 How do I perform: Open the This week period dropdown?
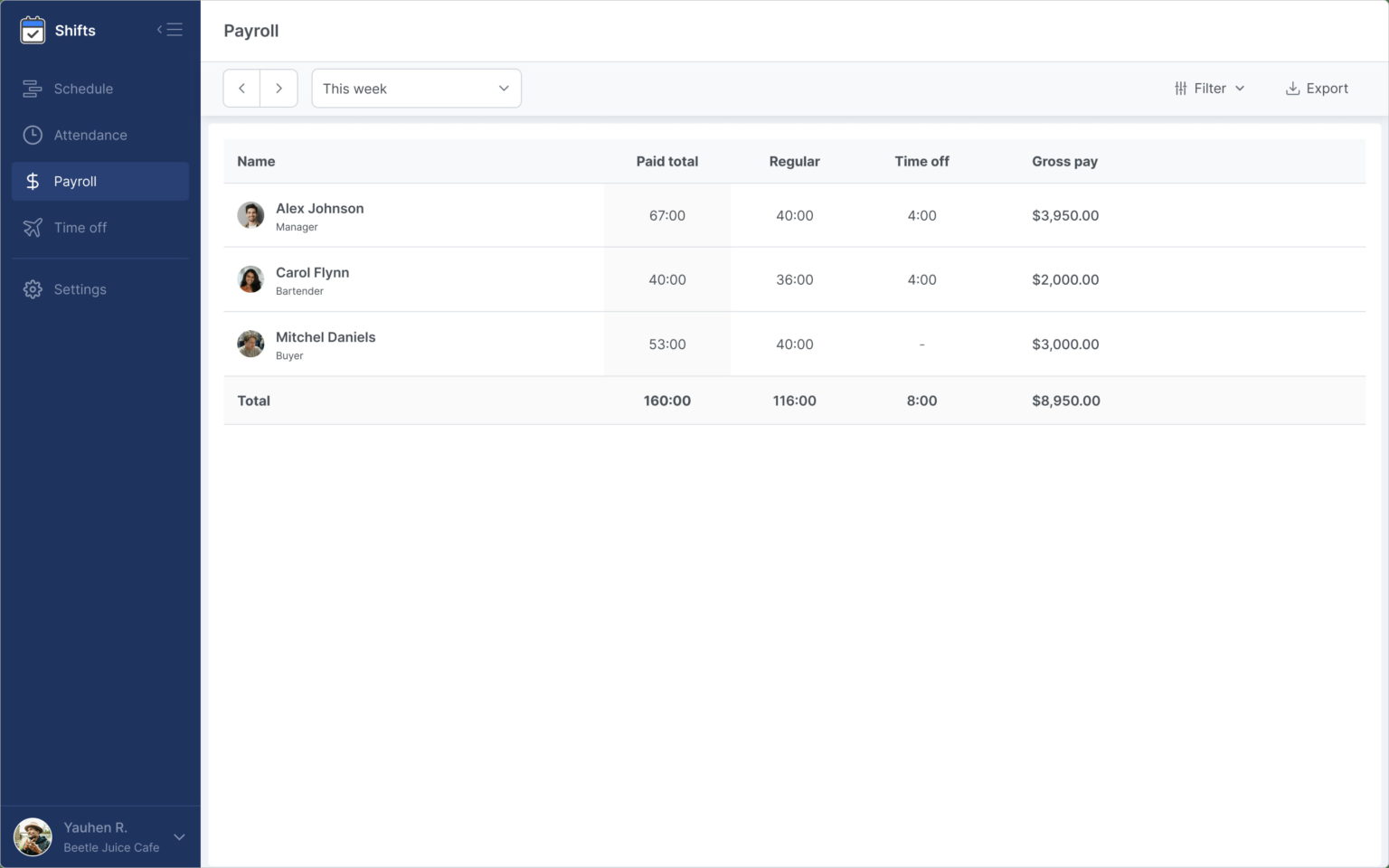[416, 88]
